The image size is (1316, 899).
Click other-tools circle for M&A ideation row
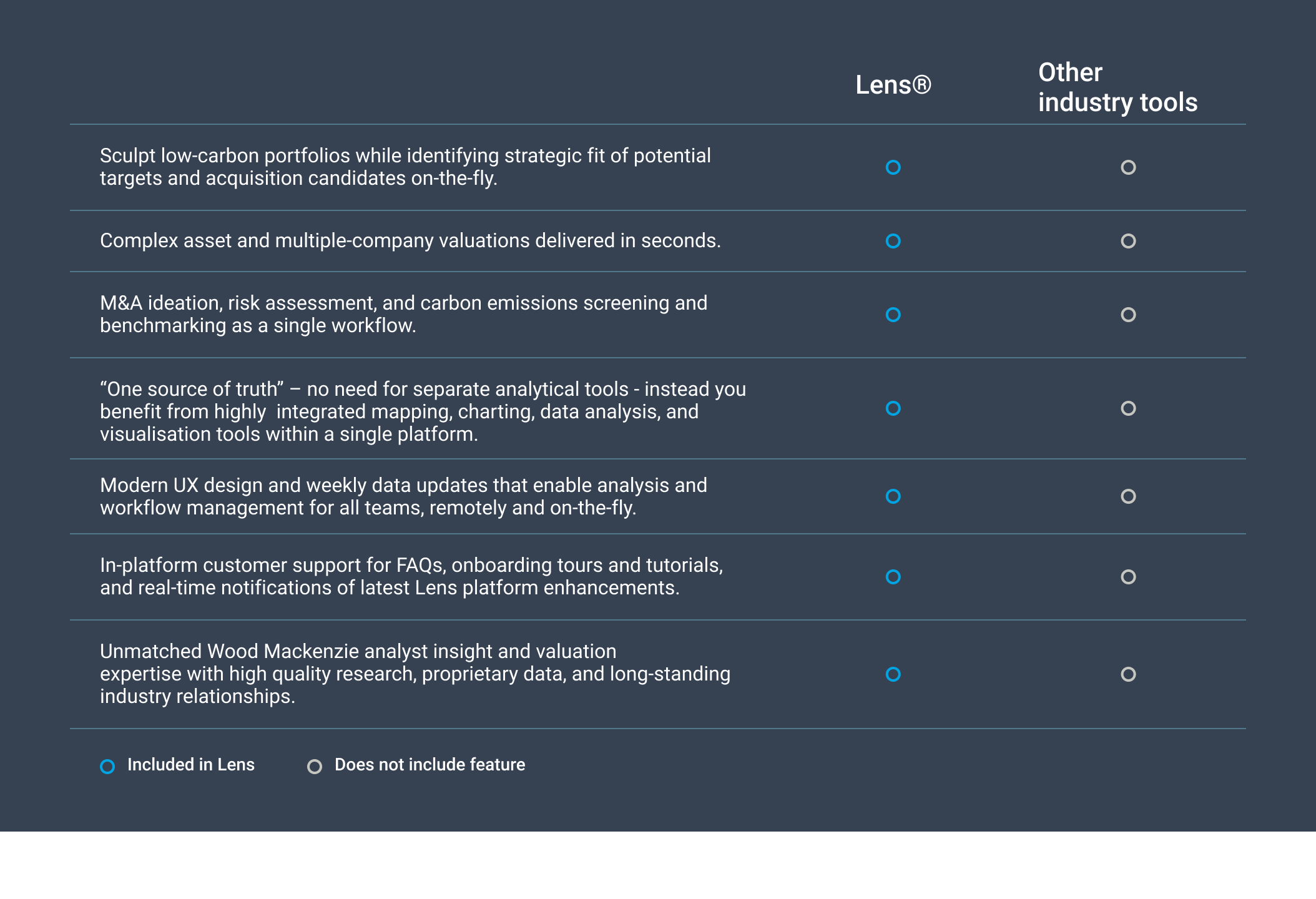[1128, 315]
